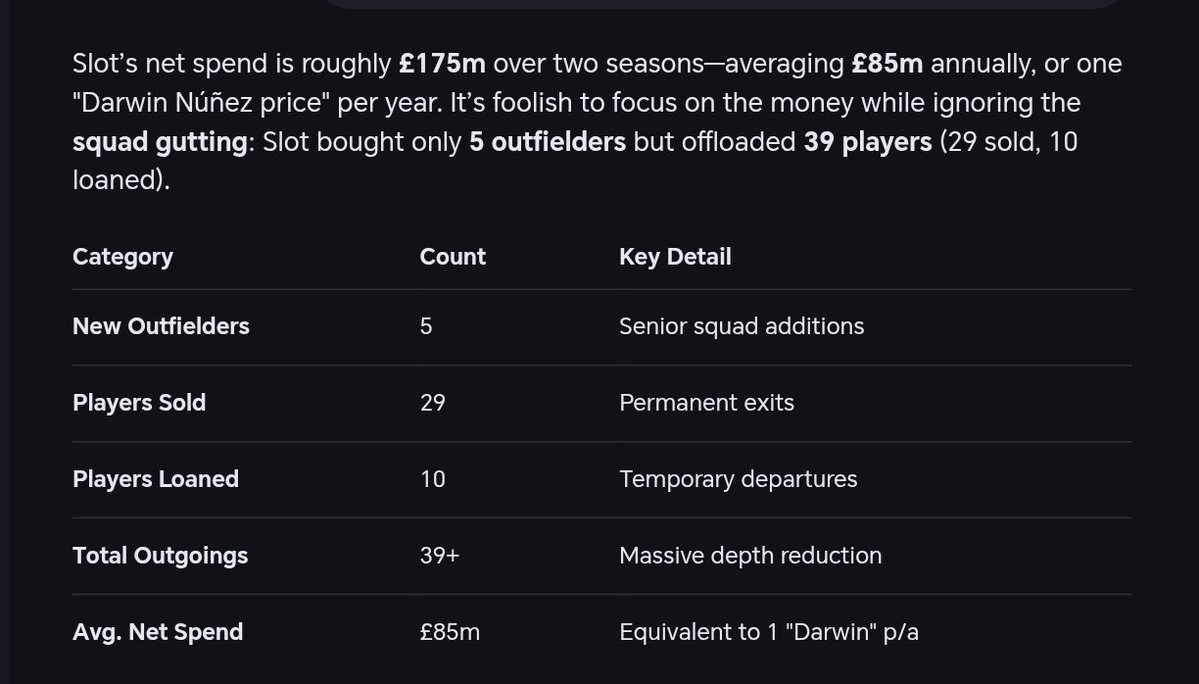1199x684 pixels.
Task: Select the Total Outgoings row label
Action: tap(160, 555)
